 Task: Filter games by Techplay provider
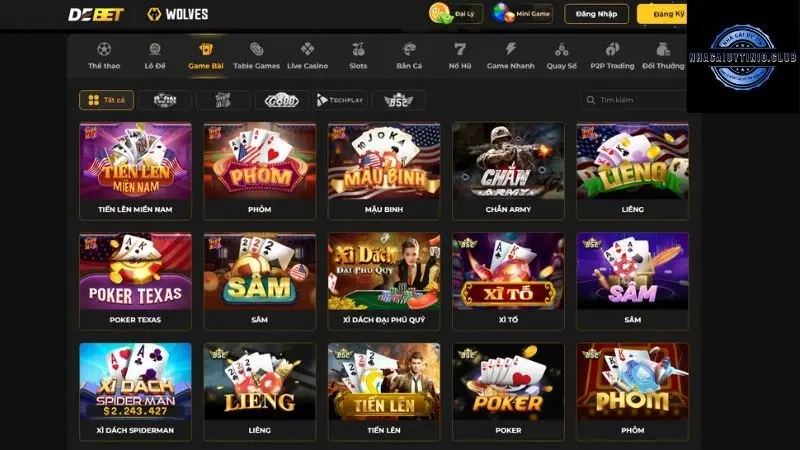point(340,100)
